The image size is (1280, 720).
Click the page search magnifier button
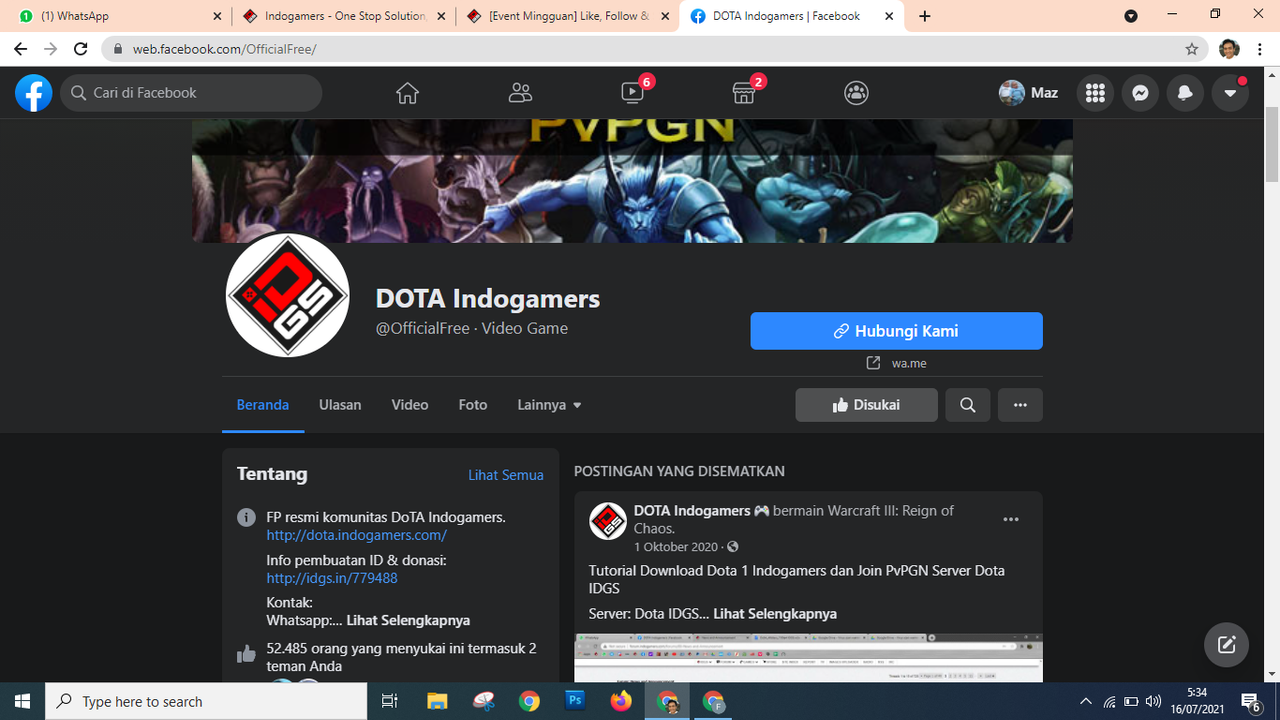pyautogui.click(x=968, y=405)
